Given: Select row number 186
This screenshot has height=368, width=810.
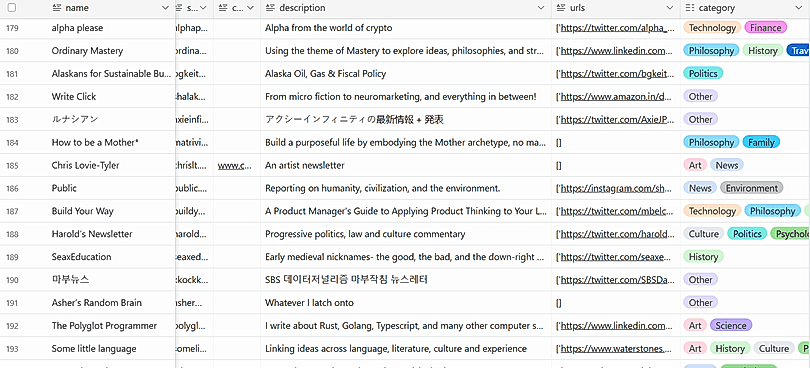Looking at the screenshot, I should coord(12,188).
